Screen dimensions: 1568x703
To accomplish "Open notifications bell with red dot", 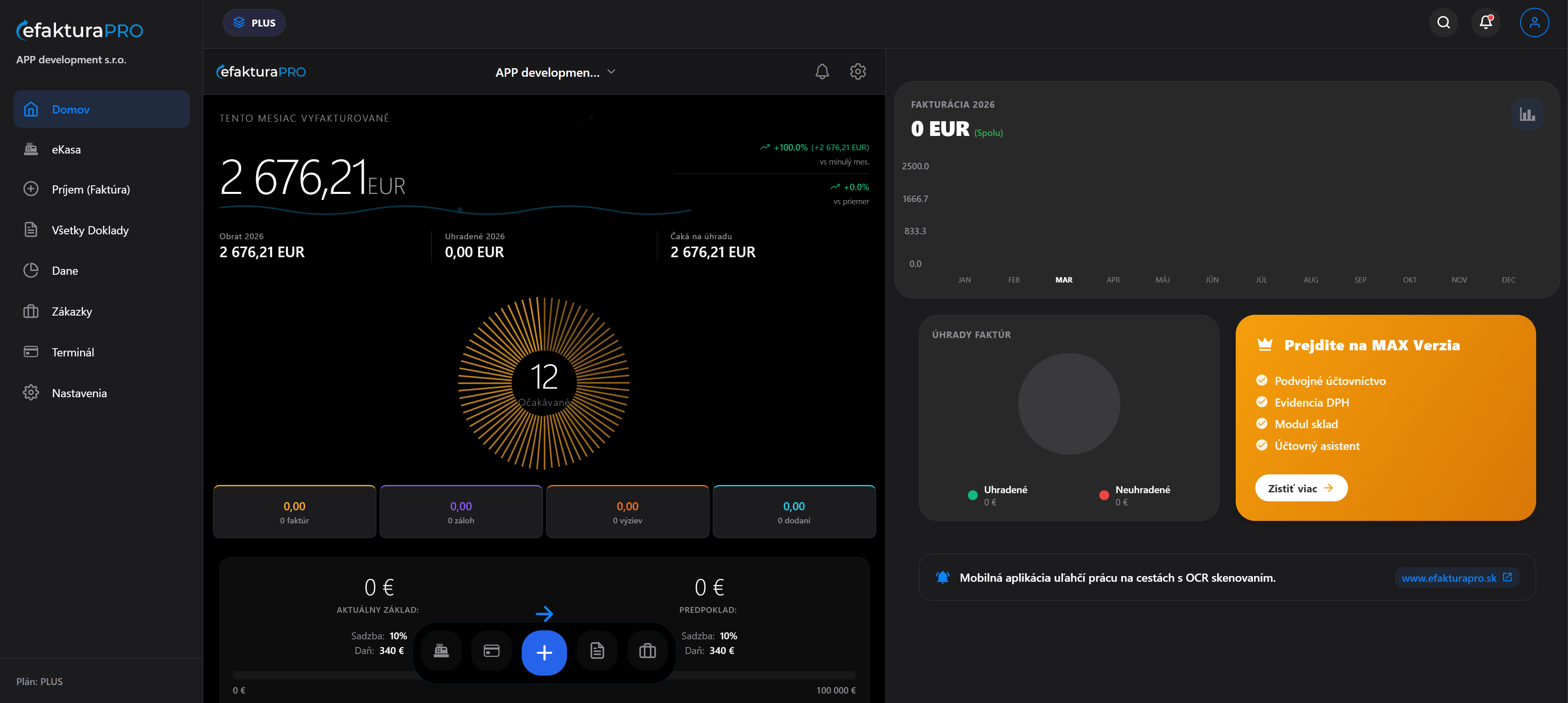I will [1486, 22].
